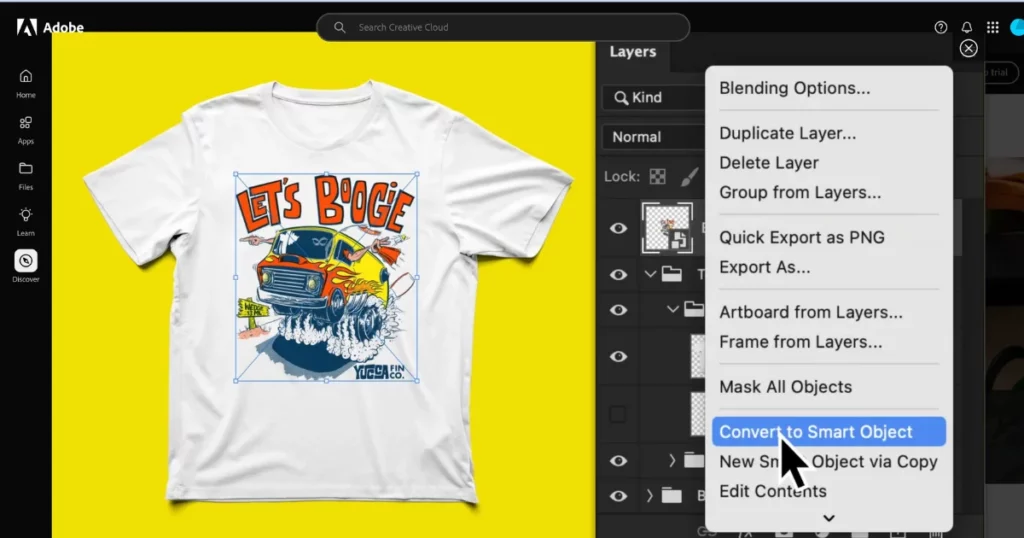Hide the expanded nested subgroup folder
The height and width of the screenshot is (538, 1024).
(x=618, y=309)
